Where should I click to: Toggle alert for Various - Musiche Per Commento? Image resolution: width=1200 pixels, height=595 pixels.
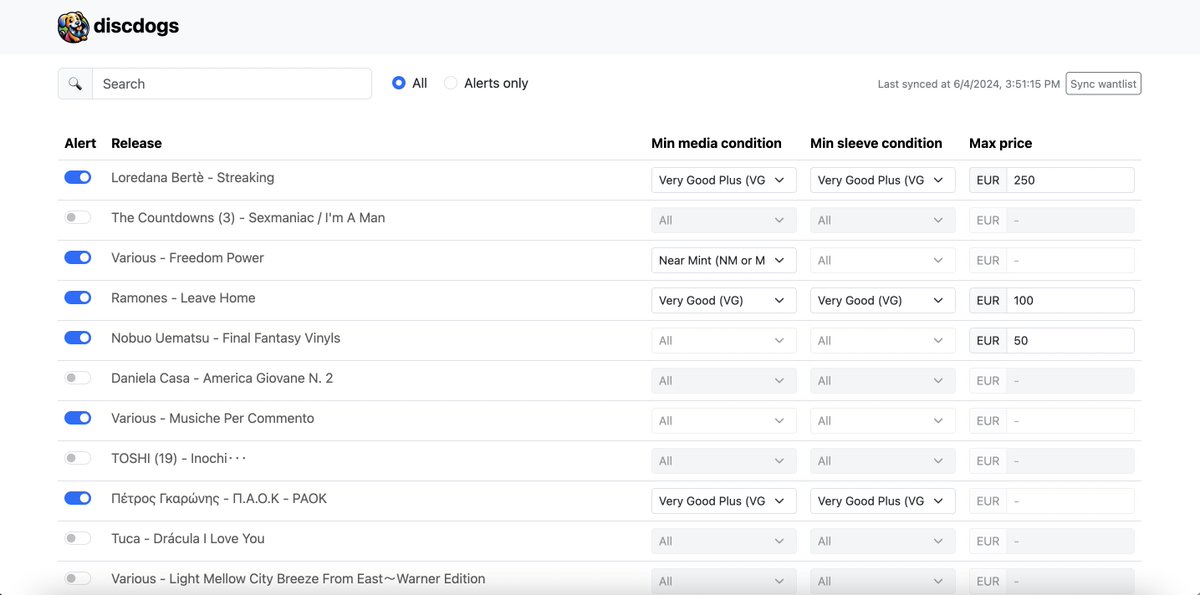pyautogui.click(x=78, y=418)
